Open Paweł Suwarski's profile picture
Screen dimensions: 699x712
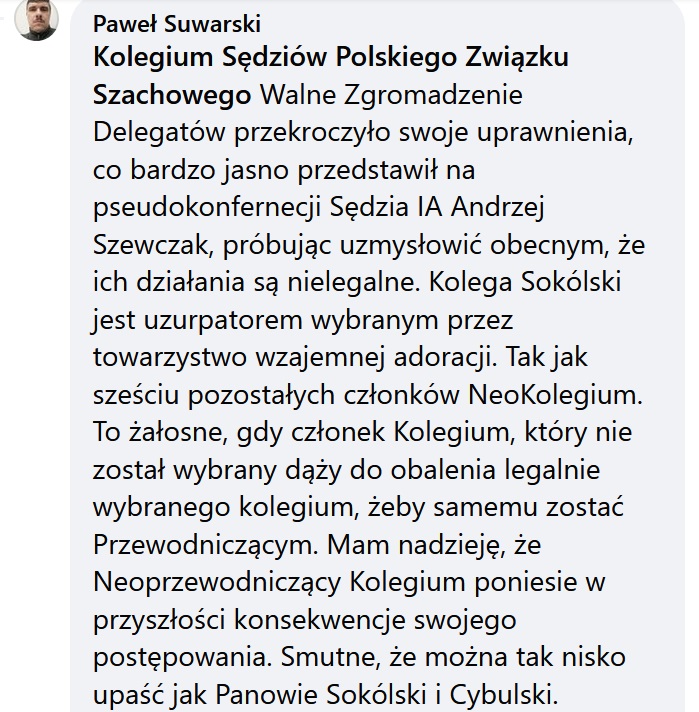[36, 20]
